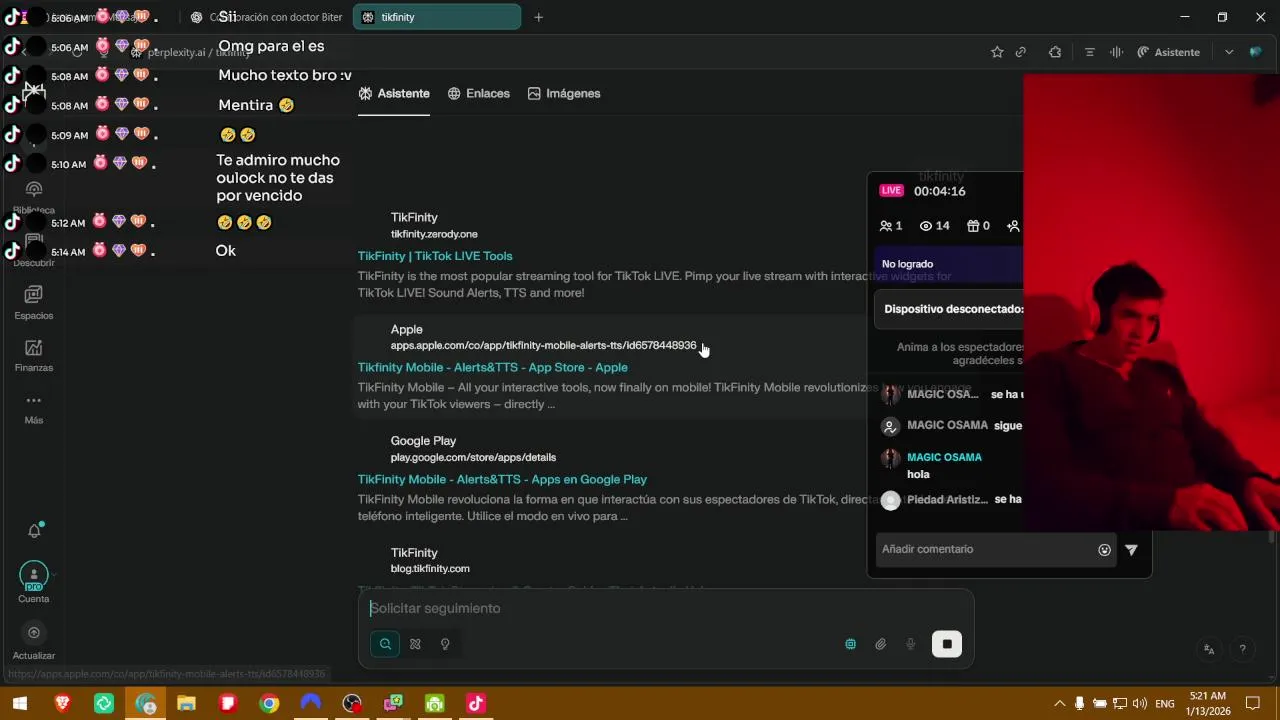Send comment with paper plane icon
The height and width of the screenshot is (720, 1280).
1131,549
